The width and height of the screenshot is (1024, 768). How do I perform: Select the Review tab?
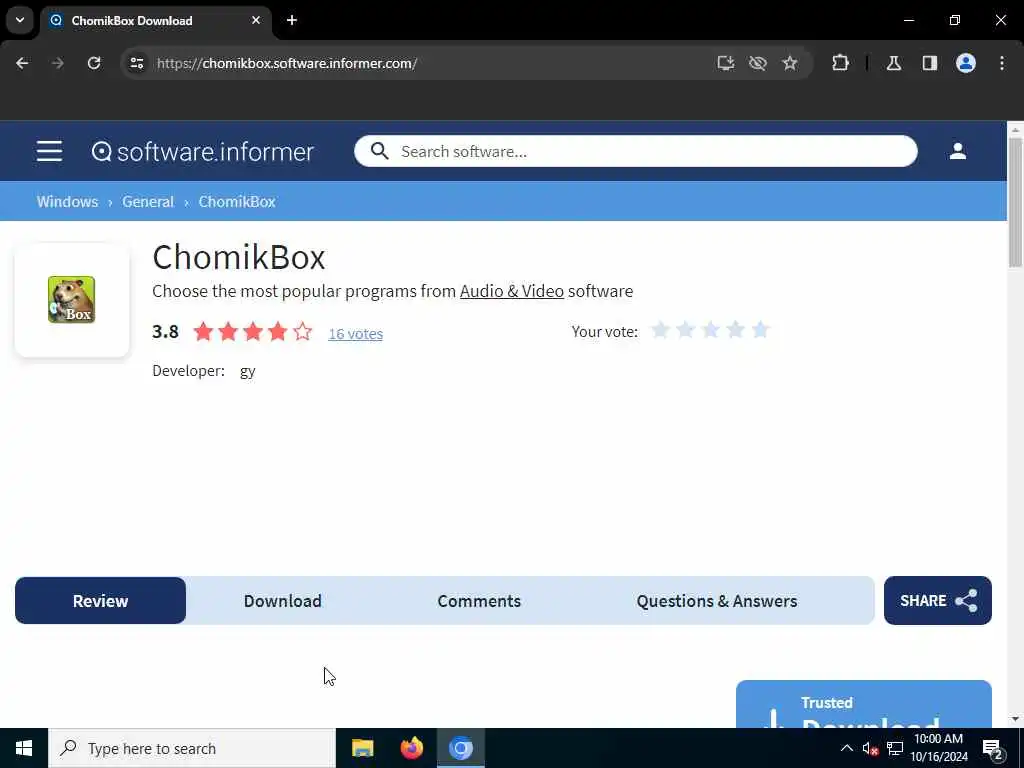[x=101, y=600]
